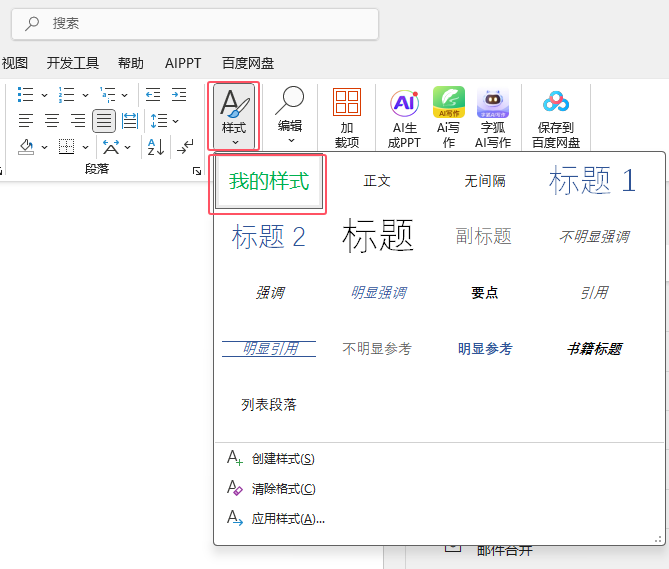Open paragraph settings dialog launcher
The image size is (669, 569).
[x=197, y=171]
